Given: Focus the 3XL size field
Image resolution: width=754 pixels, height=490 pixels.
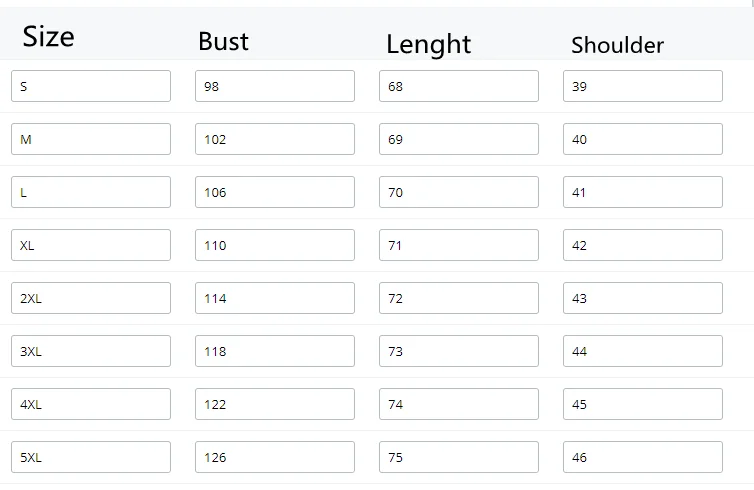Looking at the screenshot, I should (x=91, y=351).
